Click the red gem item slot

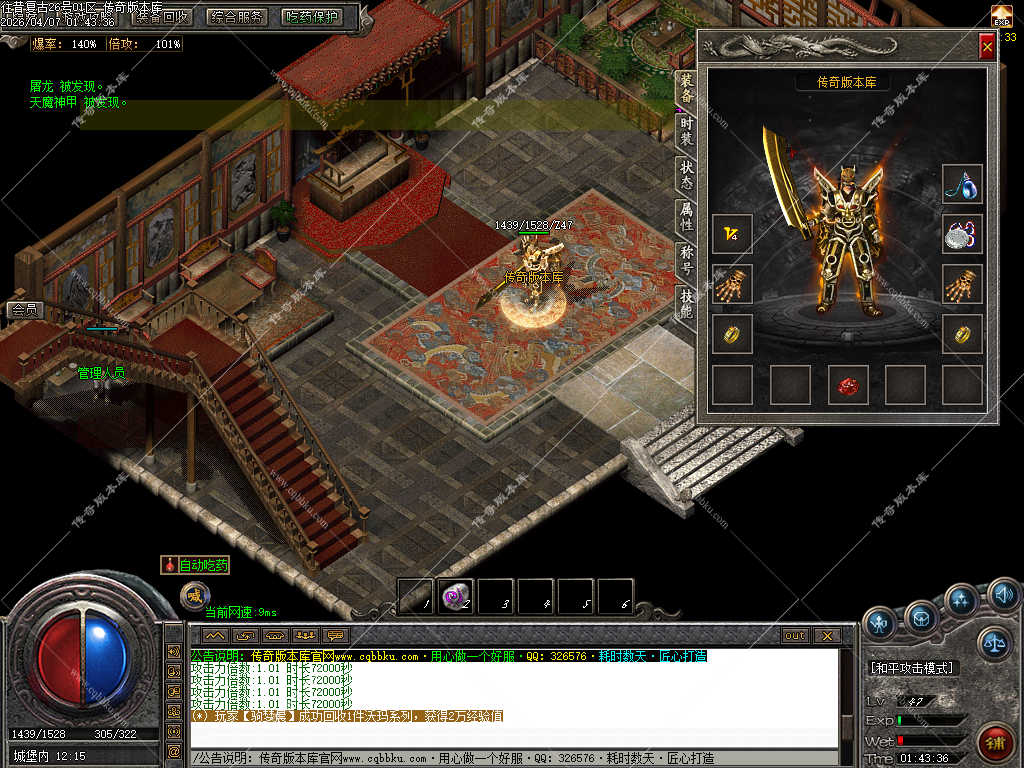click(847, 385)
